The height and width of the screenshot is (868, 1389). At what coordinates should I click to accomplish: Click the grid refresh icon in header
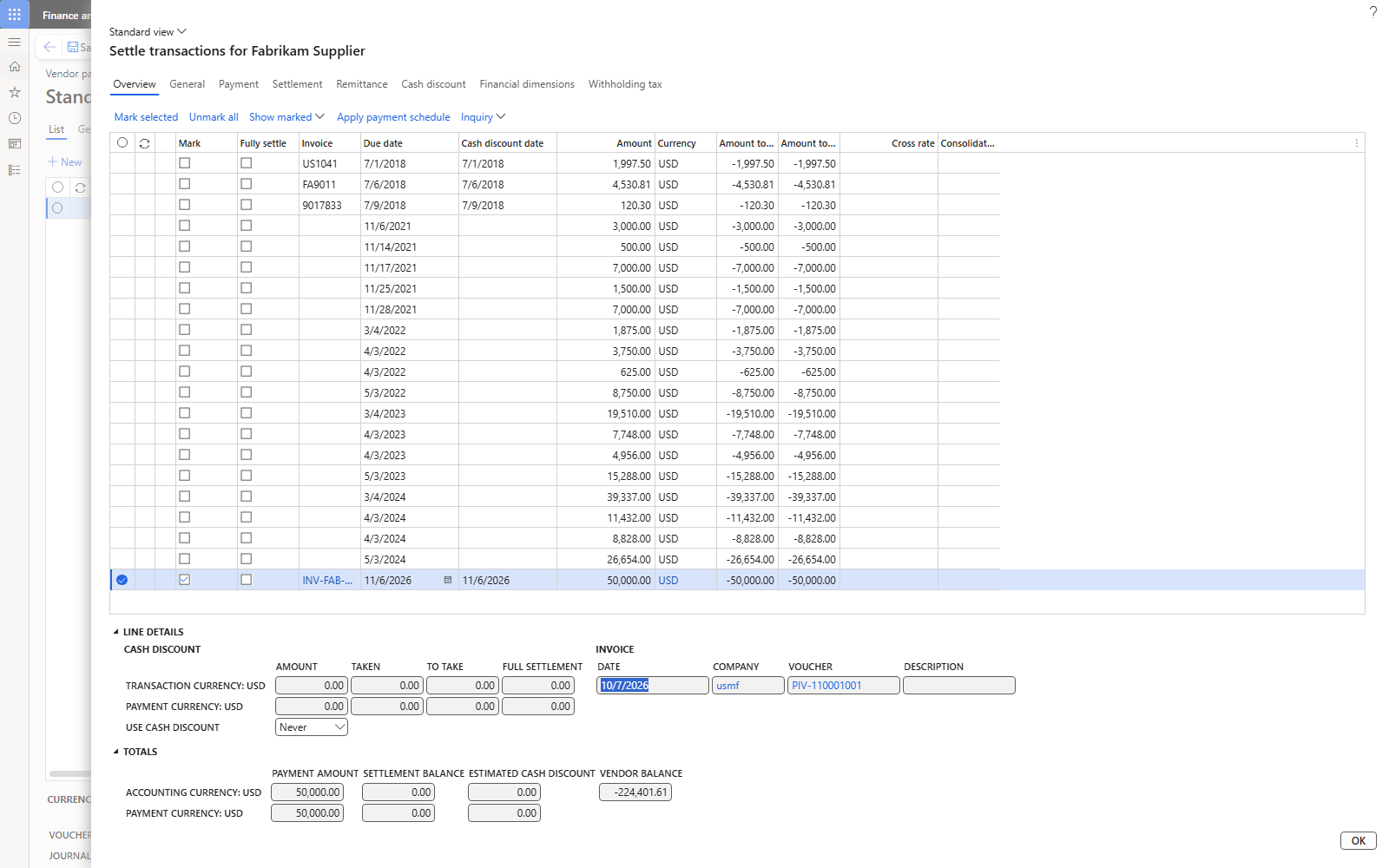tap(145, 143)
